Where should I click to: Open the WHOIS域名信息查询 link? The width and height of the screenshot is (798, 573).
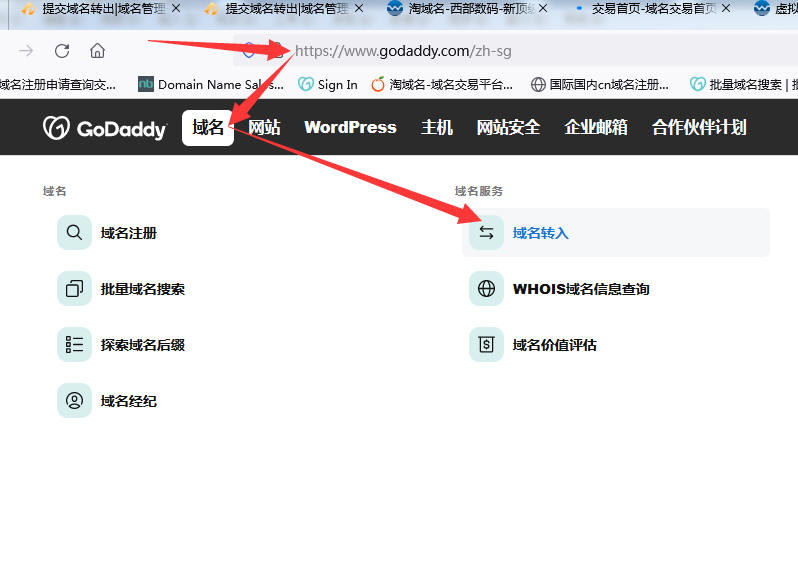tap(581, 289)
